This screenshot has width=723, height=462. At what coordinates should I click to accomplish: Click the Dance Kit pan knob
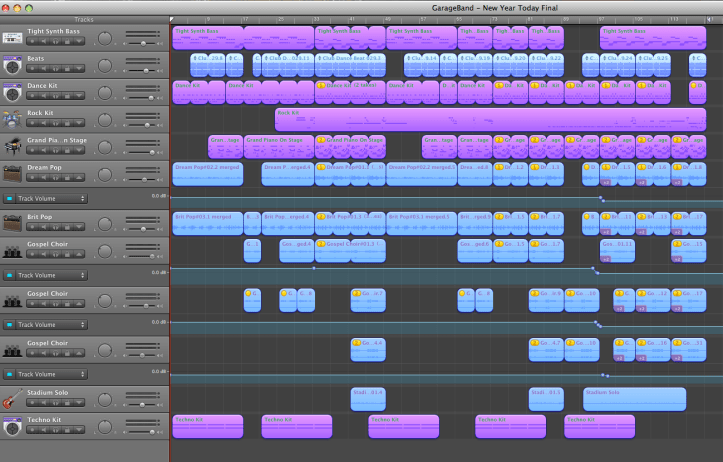pyautogui.click(x=105, y=93)
